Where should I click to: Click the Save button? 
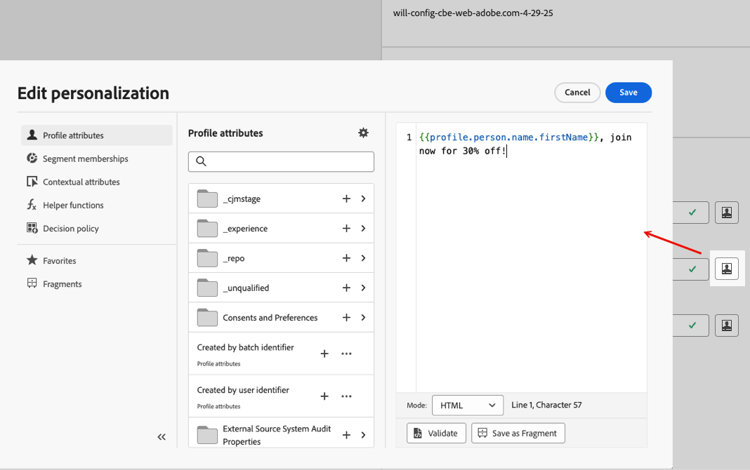pos(628,93)
